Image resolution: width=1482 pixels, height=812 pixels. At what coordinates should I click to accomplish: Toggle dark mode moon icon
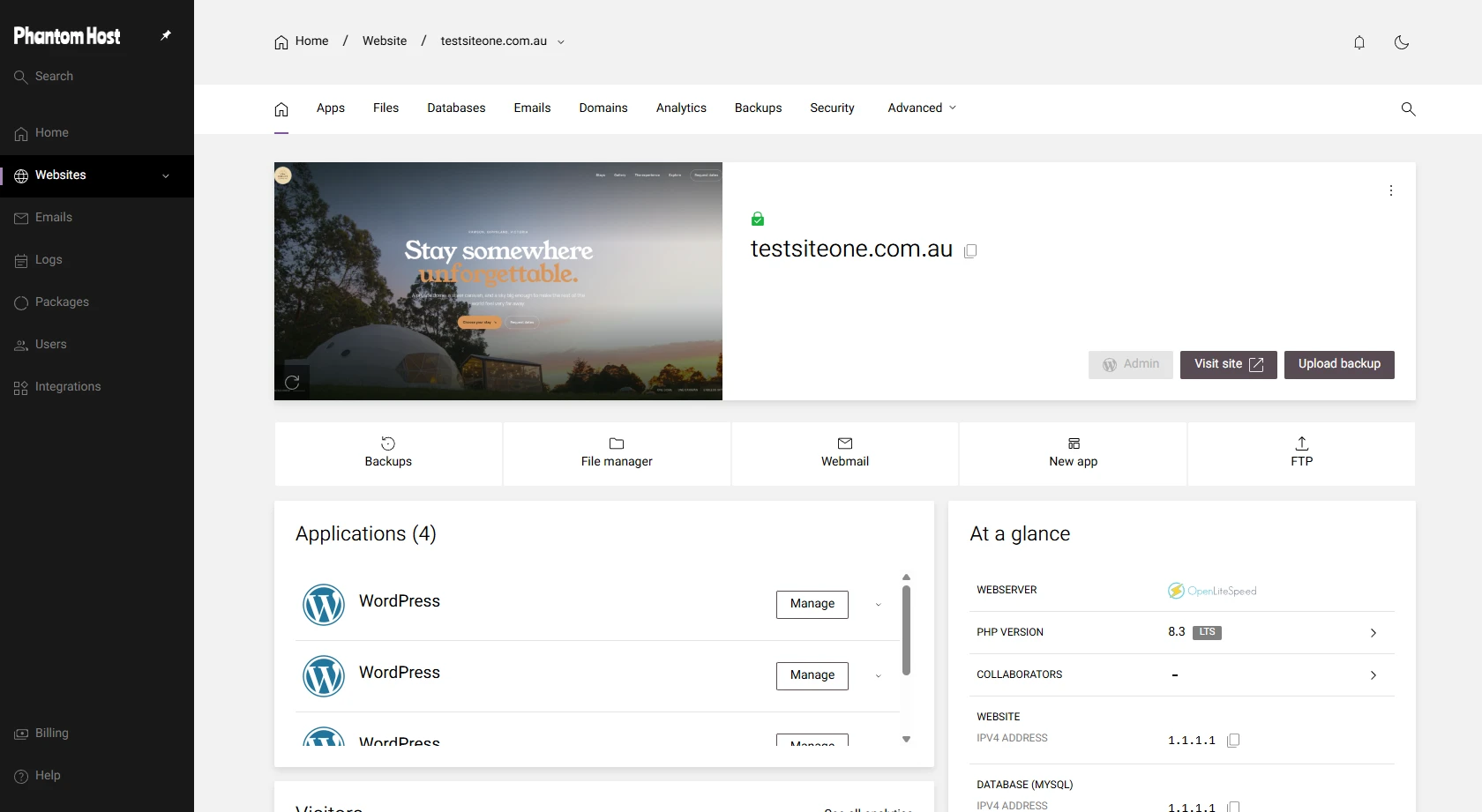click(1402, 42)
